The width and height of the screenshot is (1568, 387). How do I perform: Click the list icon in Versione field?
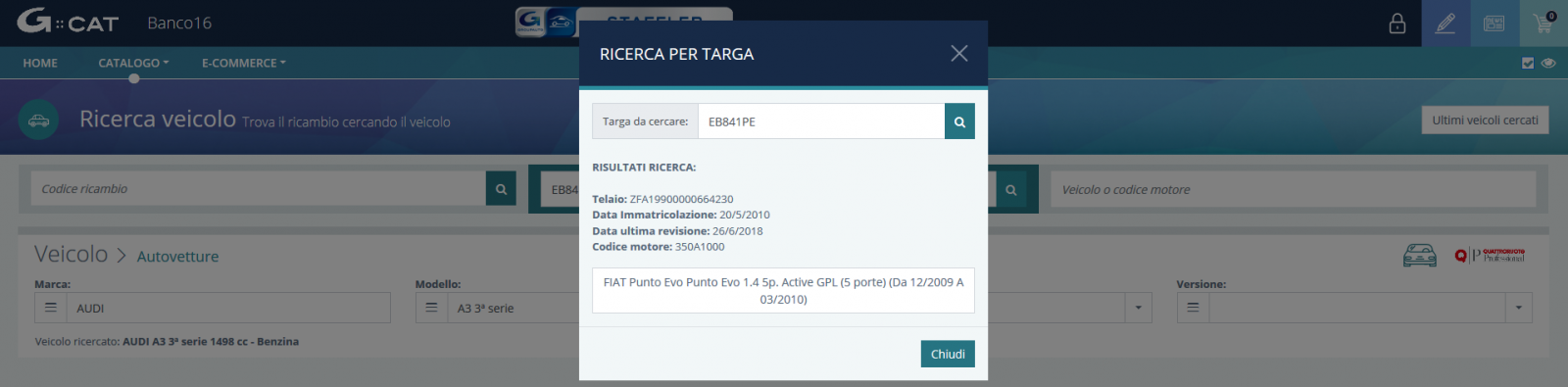pos(1193,308)
